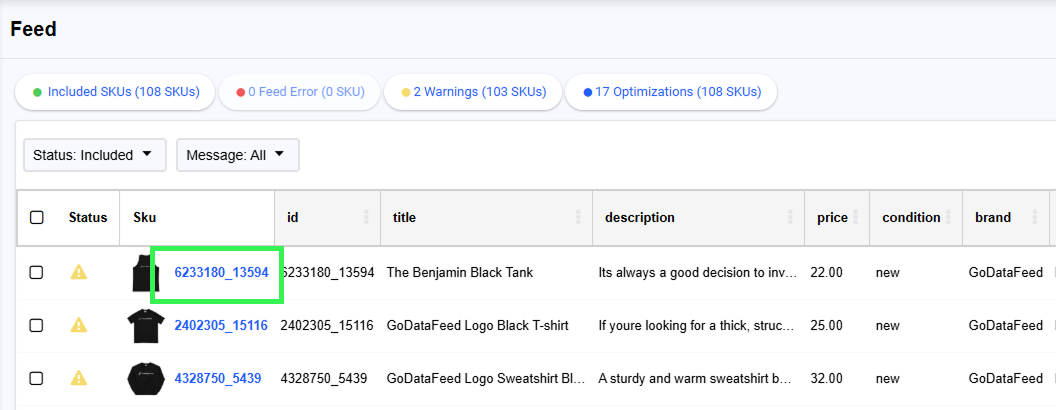The width and height of the screenshot is (1056, 410).
Task: Click warning icon for Logo Black T-shirt row
Action: [x=78, y=325]
